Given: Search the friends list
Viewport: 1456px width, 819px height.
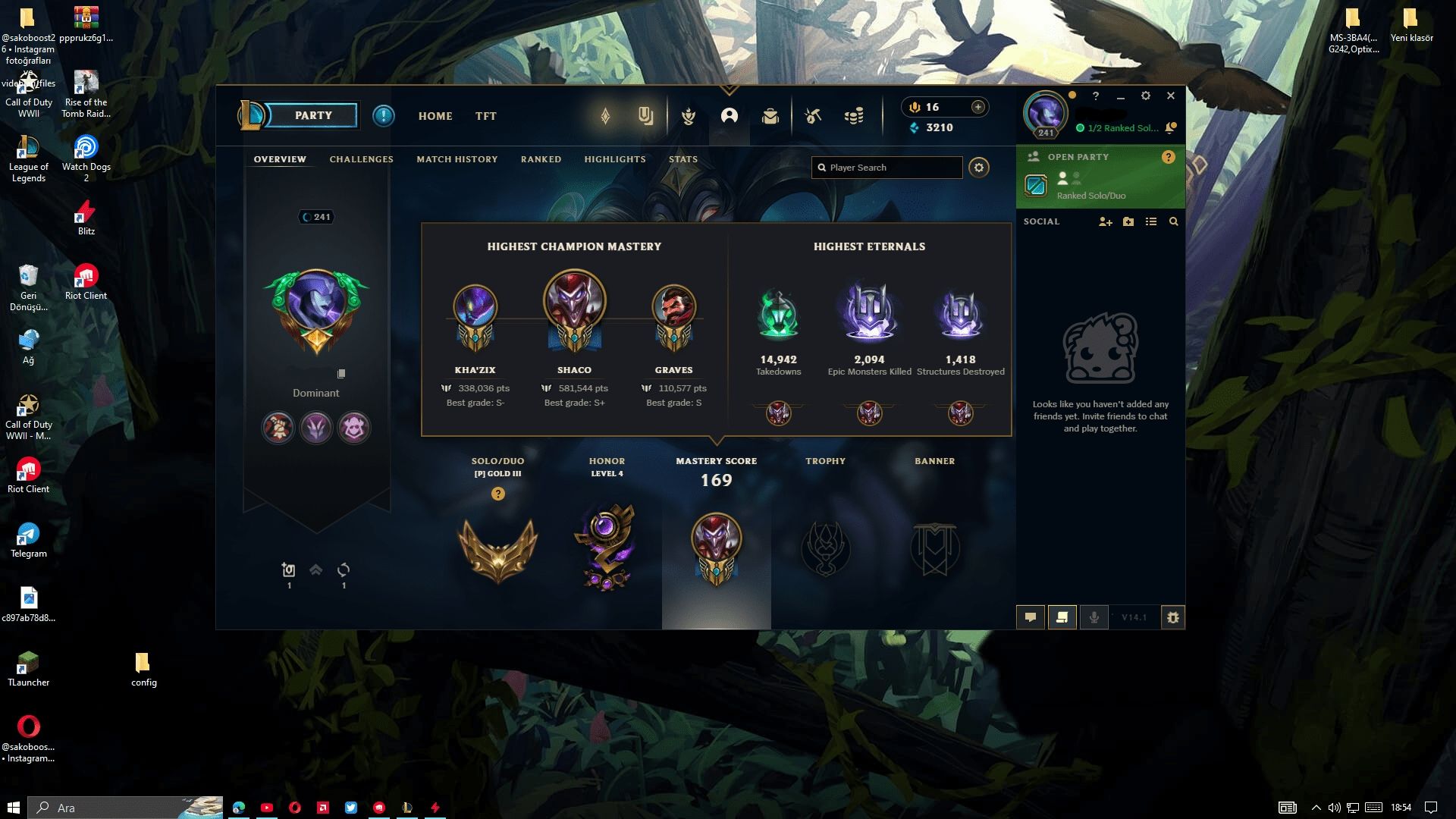Looking at the screenshot, I should click(x=1174, y=221).
